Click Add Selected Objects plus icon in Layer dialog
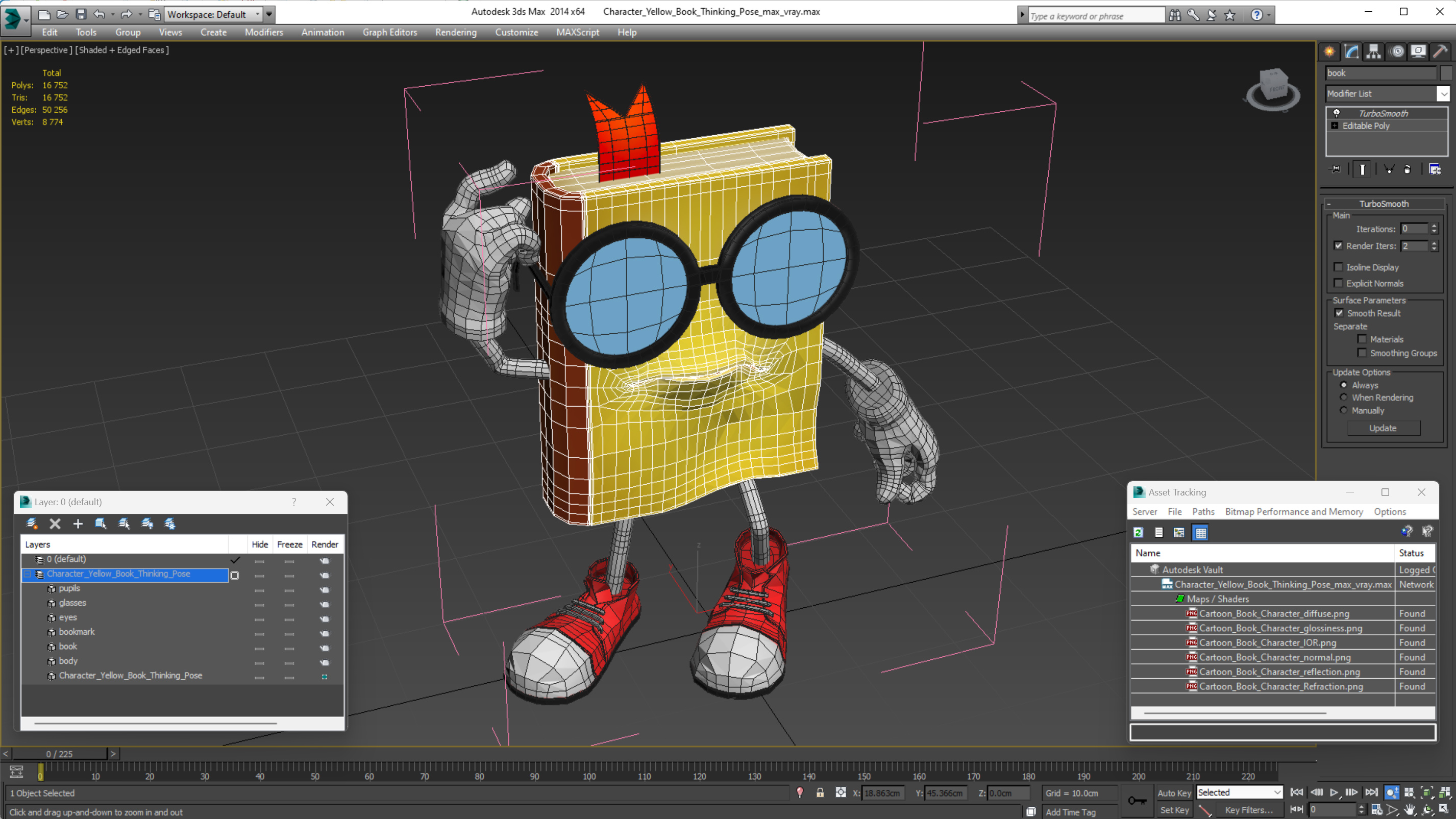 point(78,524)
